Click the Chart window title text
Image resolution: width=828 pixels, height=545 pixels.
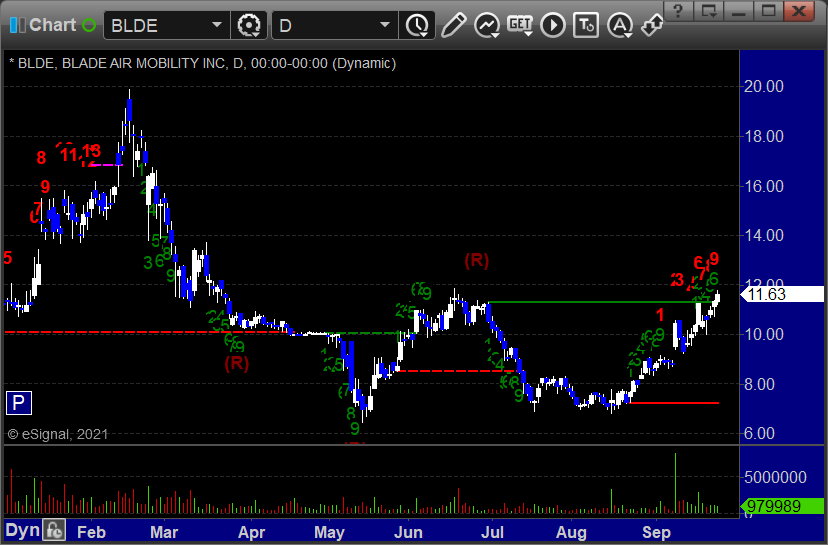click(52, 25)
